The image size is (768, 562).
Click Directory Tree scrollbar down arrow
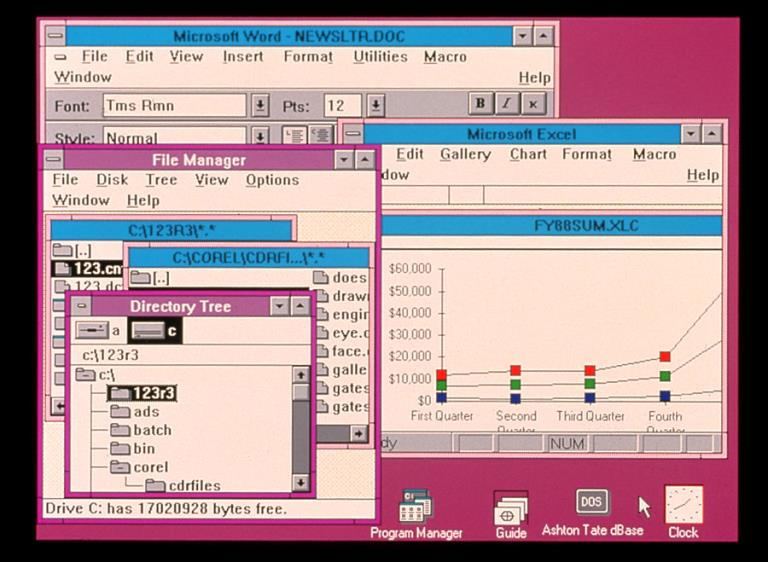click(301, 482)
